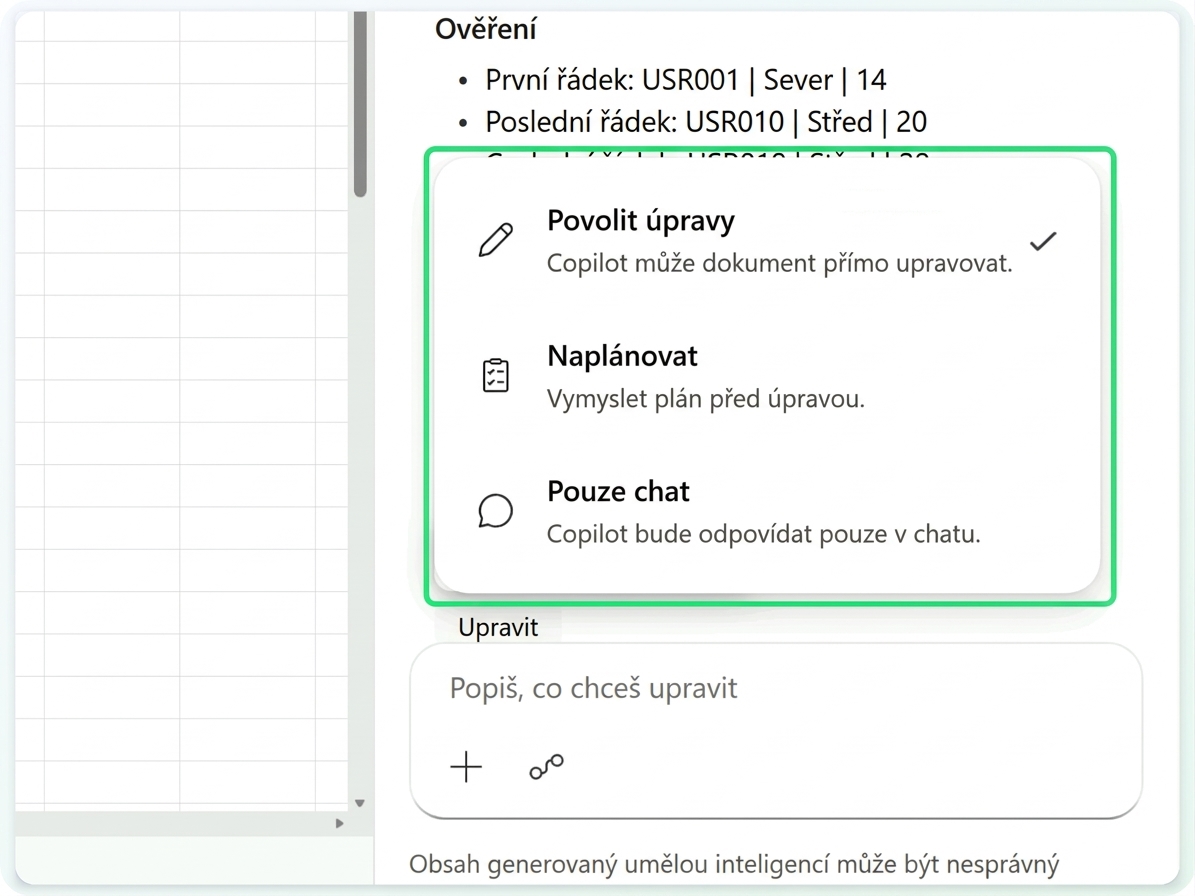Choose the Naplánovat mode

coord(767,376)
